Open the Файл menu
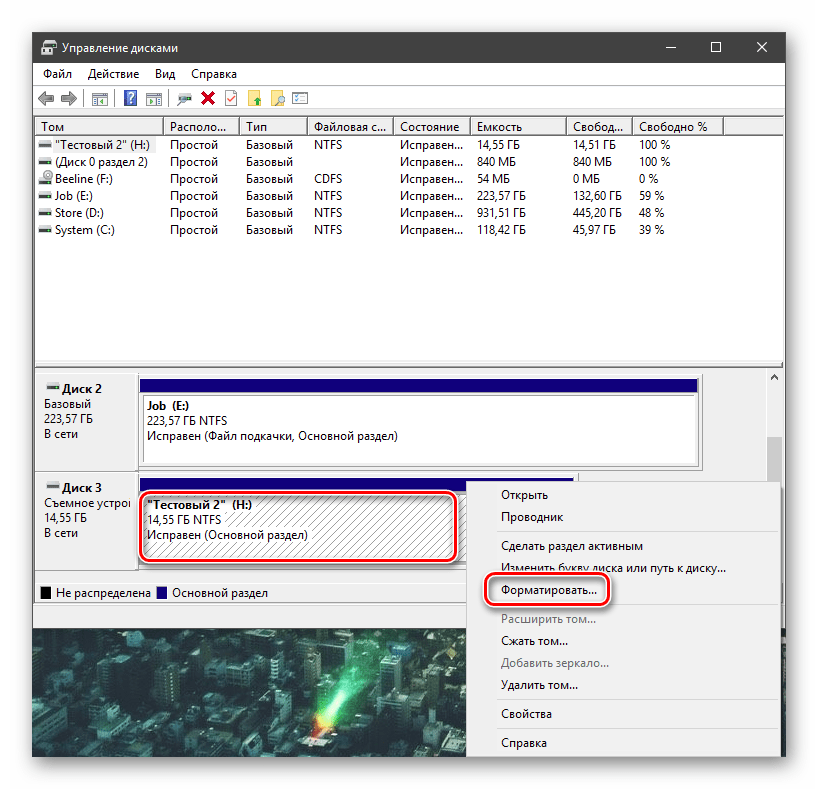This screenshot has width=818, height=789. tap(57, 74)
